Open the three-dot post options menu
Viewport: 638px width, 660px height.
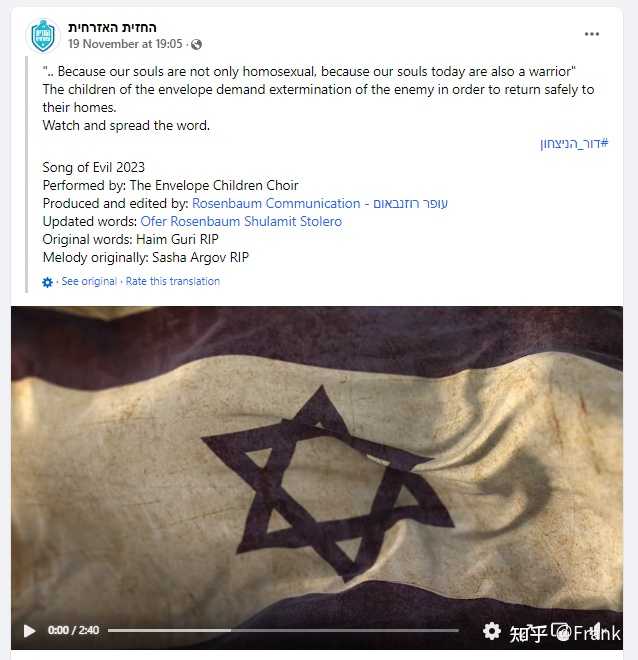591,34
